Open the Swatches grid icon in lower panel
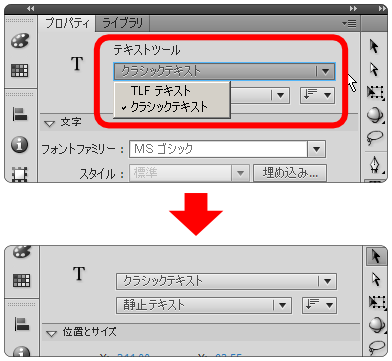The height and width of the screenshot is (361, 392). click(21, 280)
